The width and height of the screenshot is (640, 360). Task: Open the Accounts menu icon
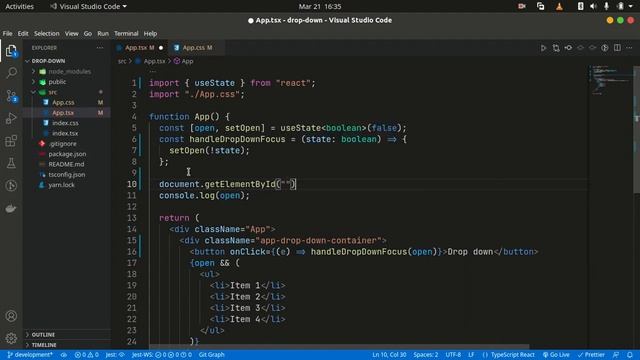pyautogui.click(x=11, y=316)
